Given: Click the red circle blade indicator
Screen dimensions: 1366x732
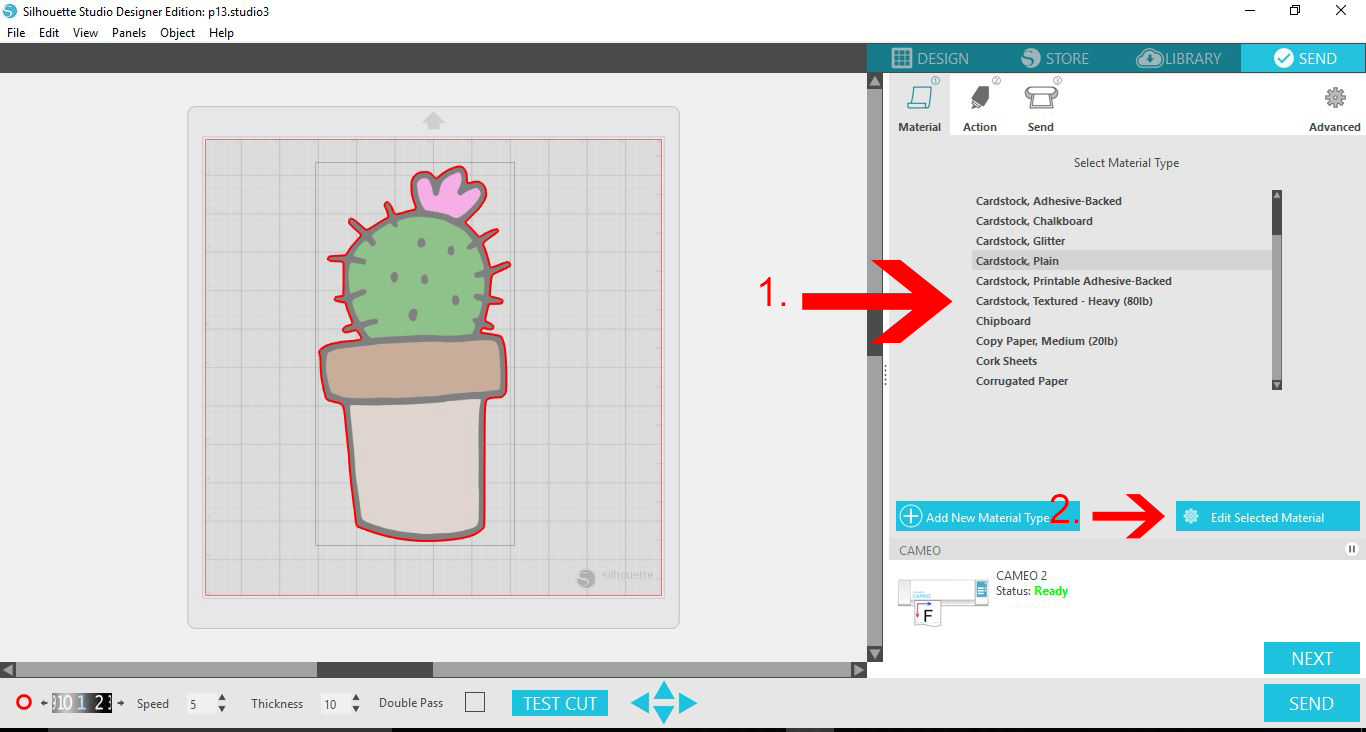Looking at the screenshot, I should [24, 703].
